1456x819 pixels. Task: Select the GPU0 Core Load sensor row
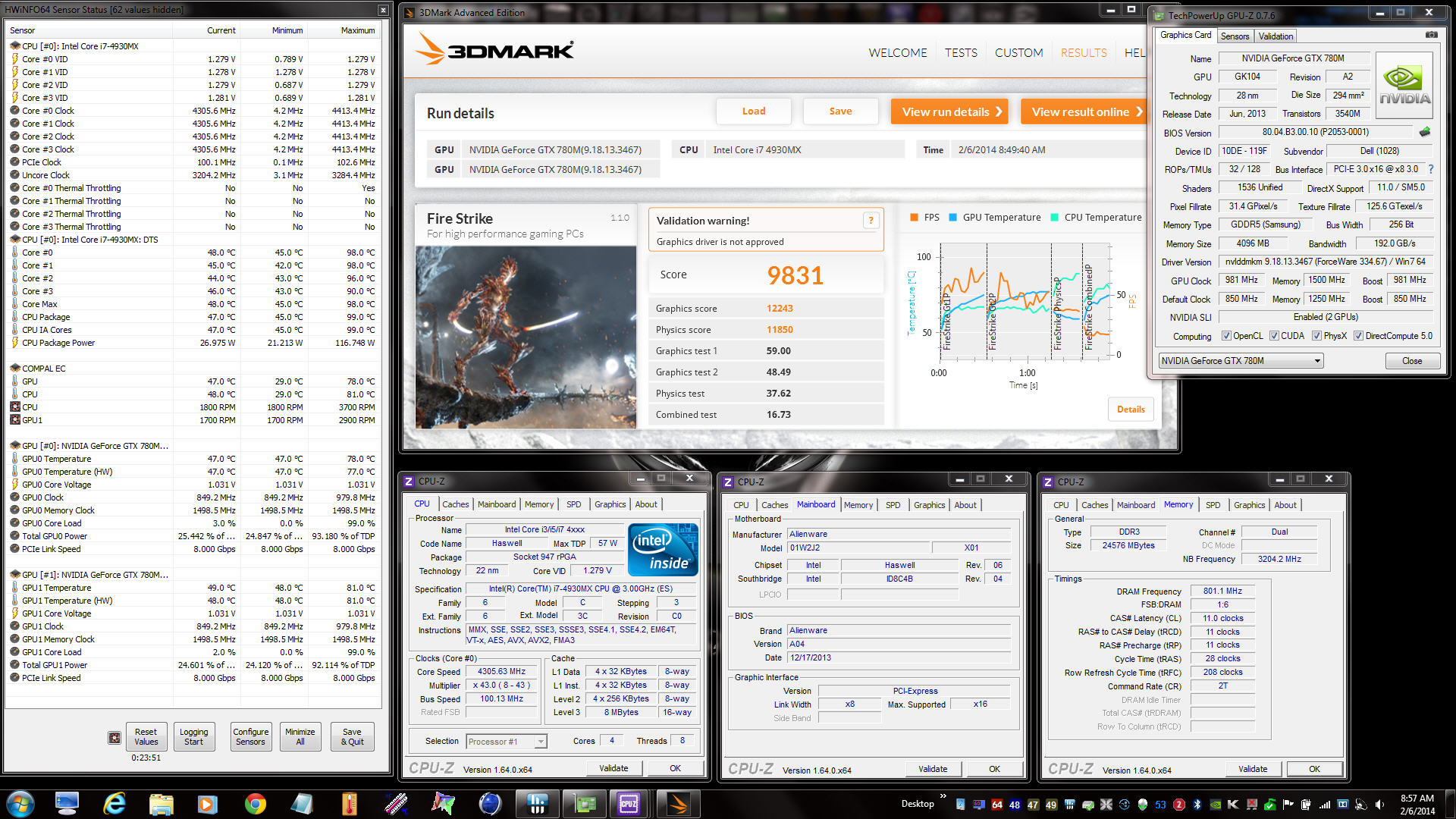coord(194,523)
